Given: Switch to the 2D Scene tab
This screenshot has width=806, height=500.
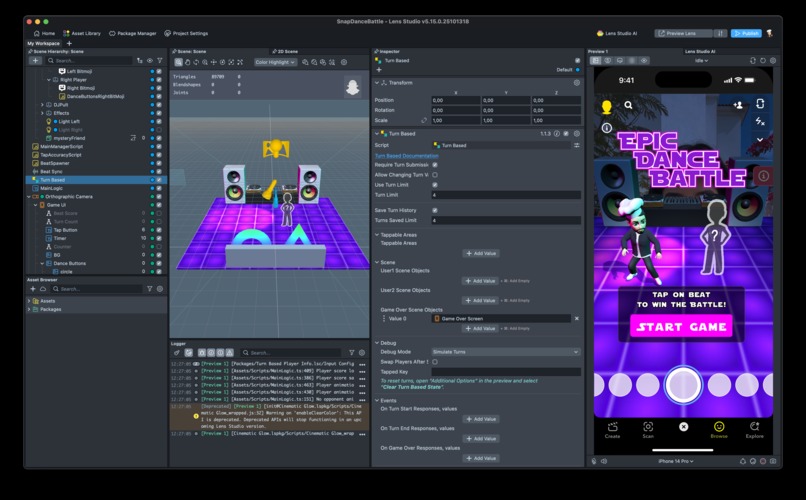Looking at the screenshot, I should pos(286,51).
